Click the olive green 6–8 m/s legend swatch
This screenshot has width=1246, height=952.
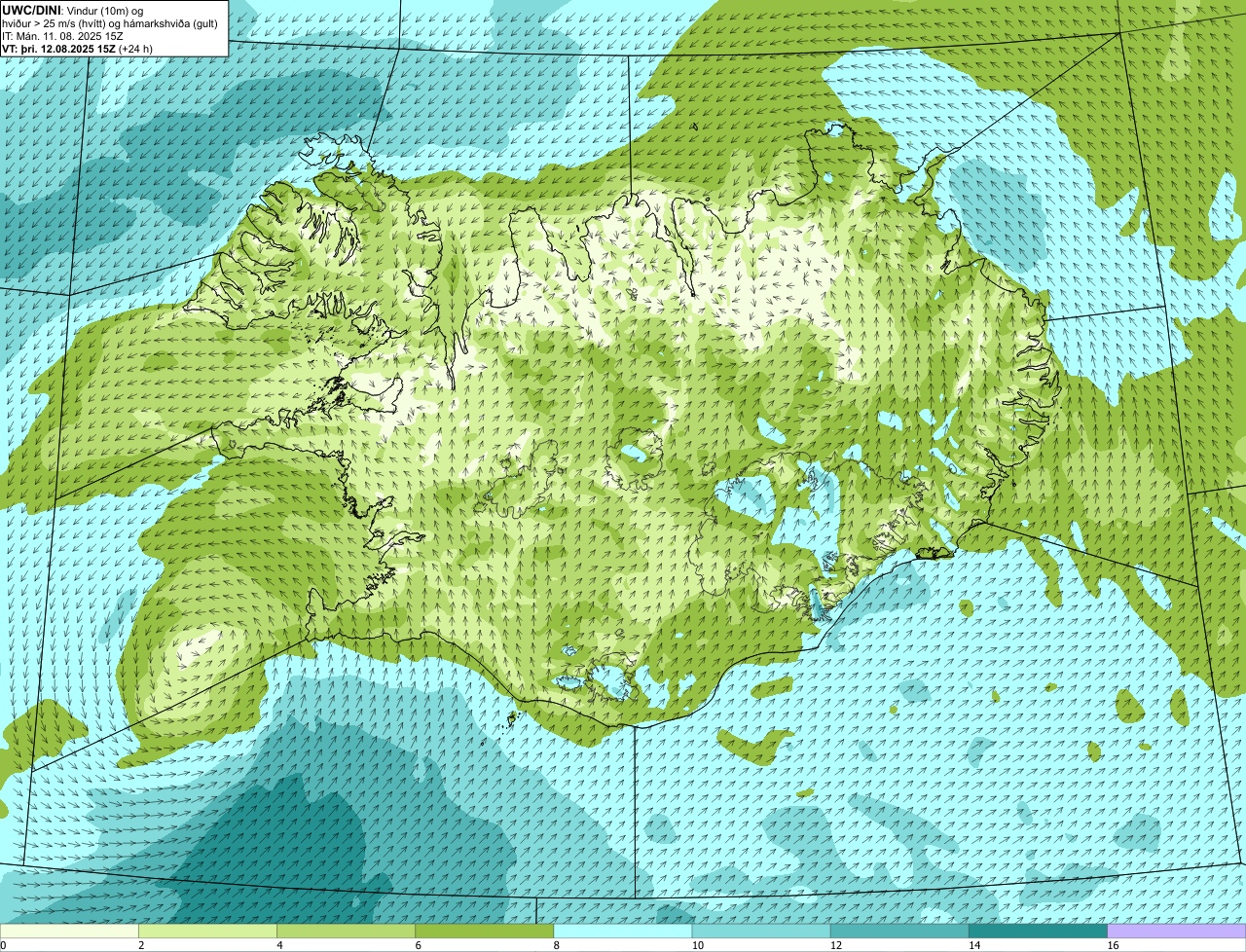pyautogui.click(x=485, y=932)
